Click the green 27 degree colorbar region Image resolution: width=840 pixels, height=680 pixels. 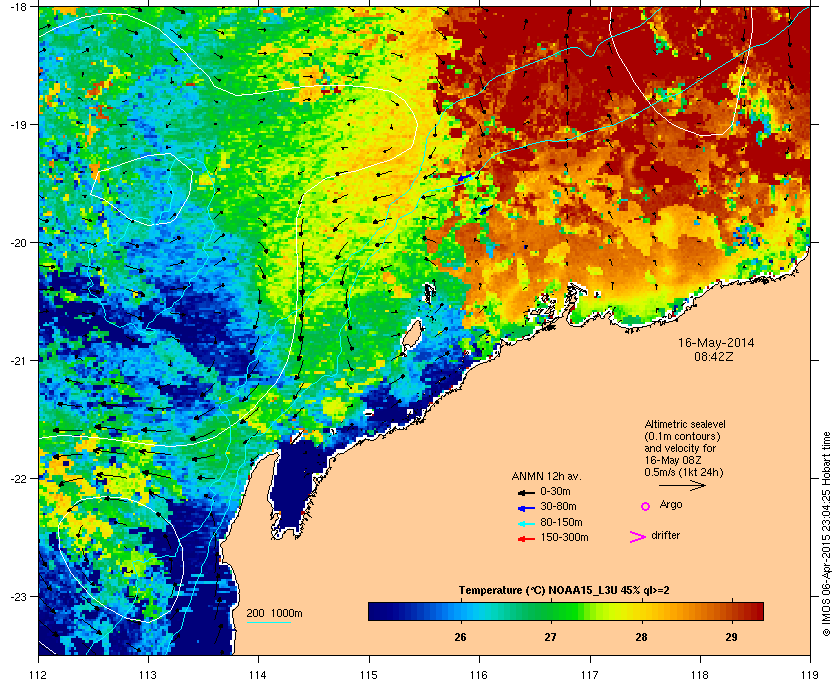(551, 611)
